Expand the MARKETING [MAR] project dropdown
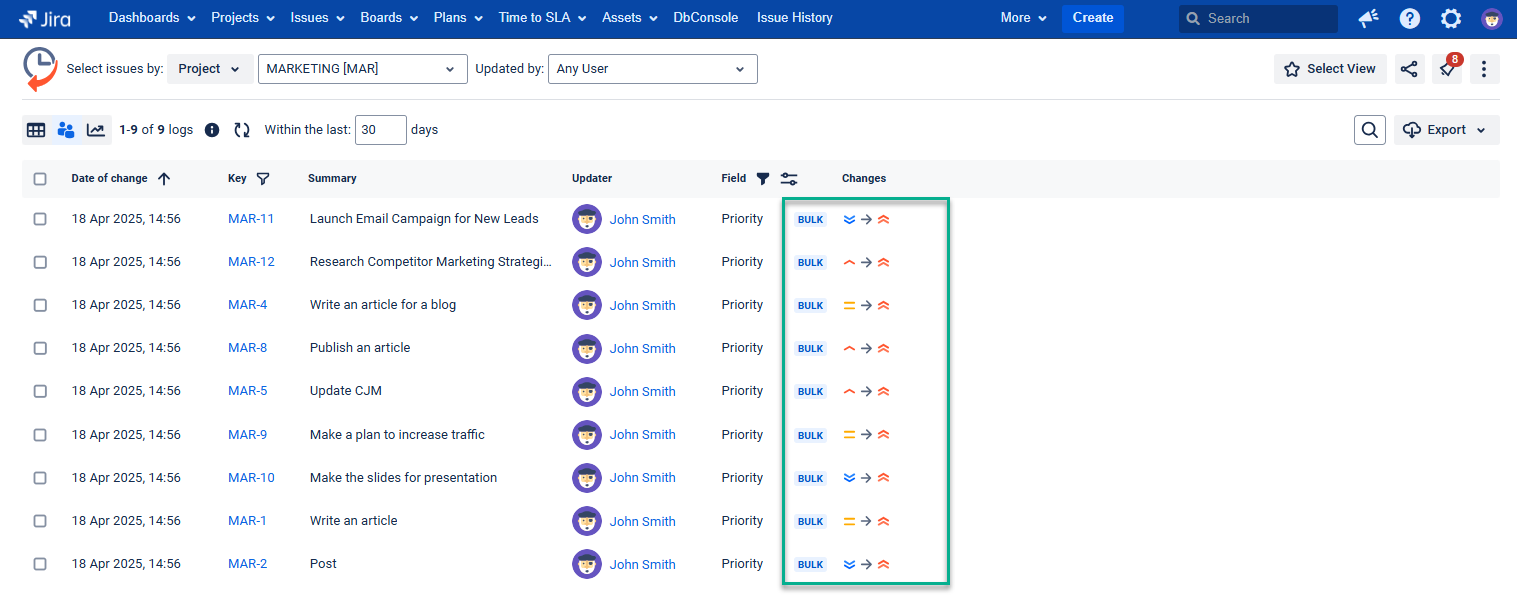1517x598 pixels. pos(363,69)
